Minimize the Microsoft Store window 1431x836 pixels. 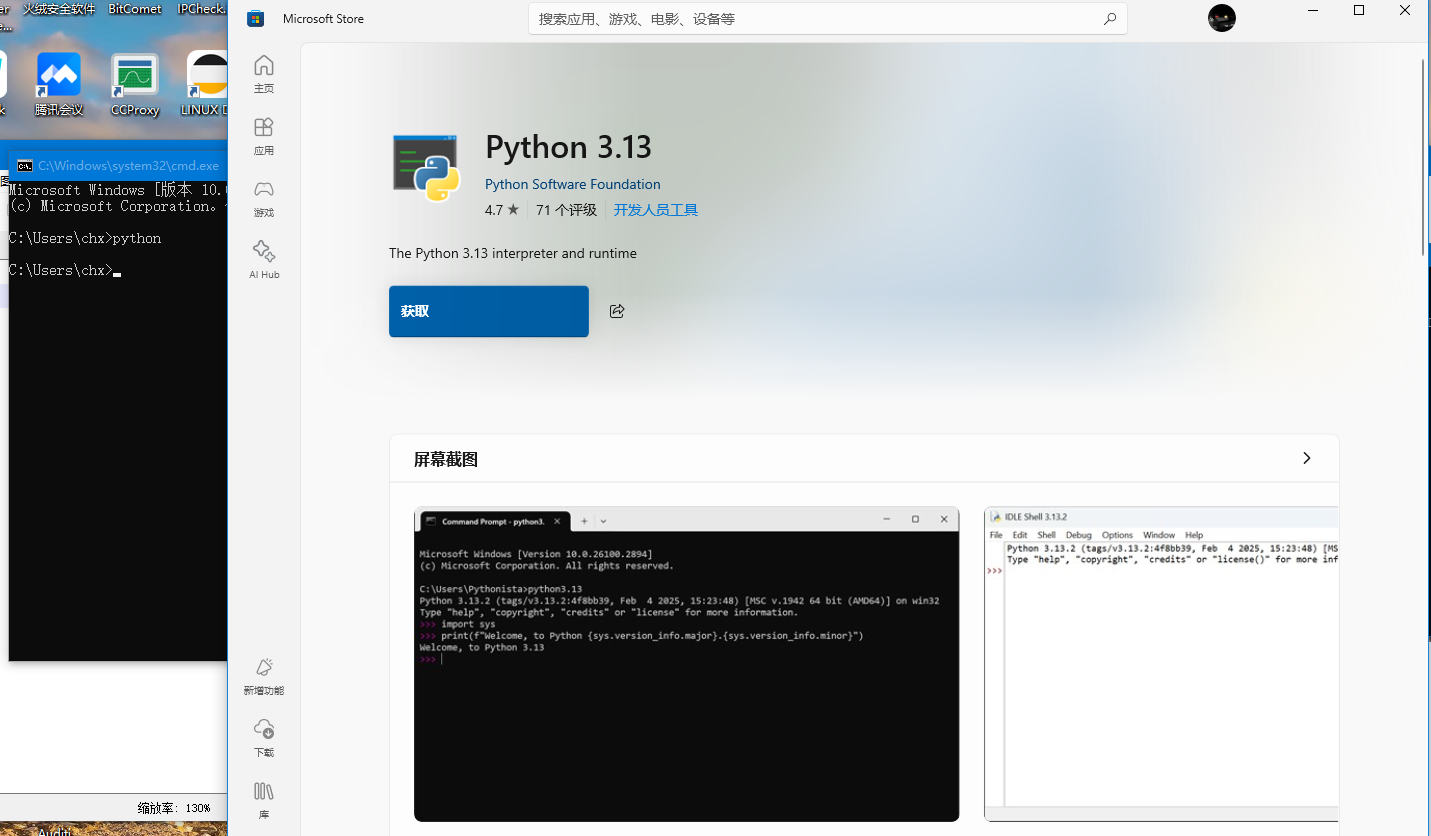(1313, 10)
